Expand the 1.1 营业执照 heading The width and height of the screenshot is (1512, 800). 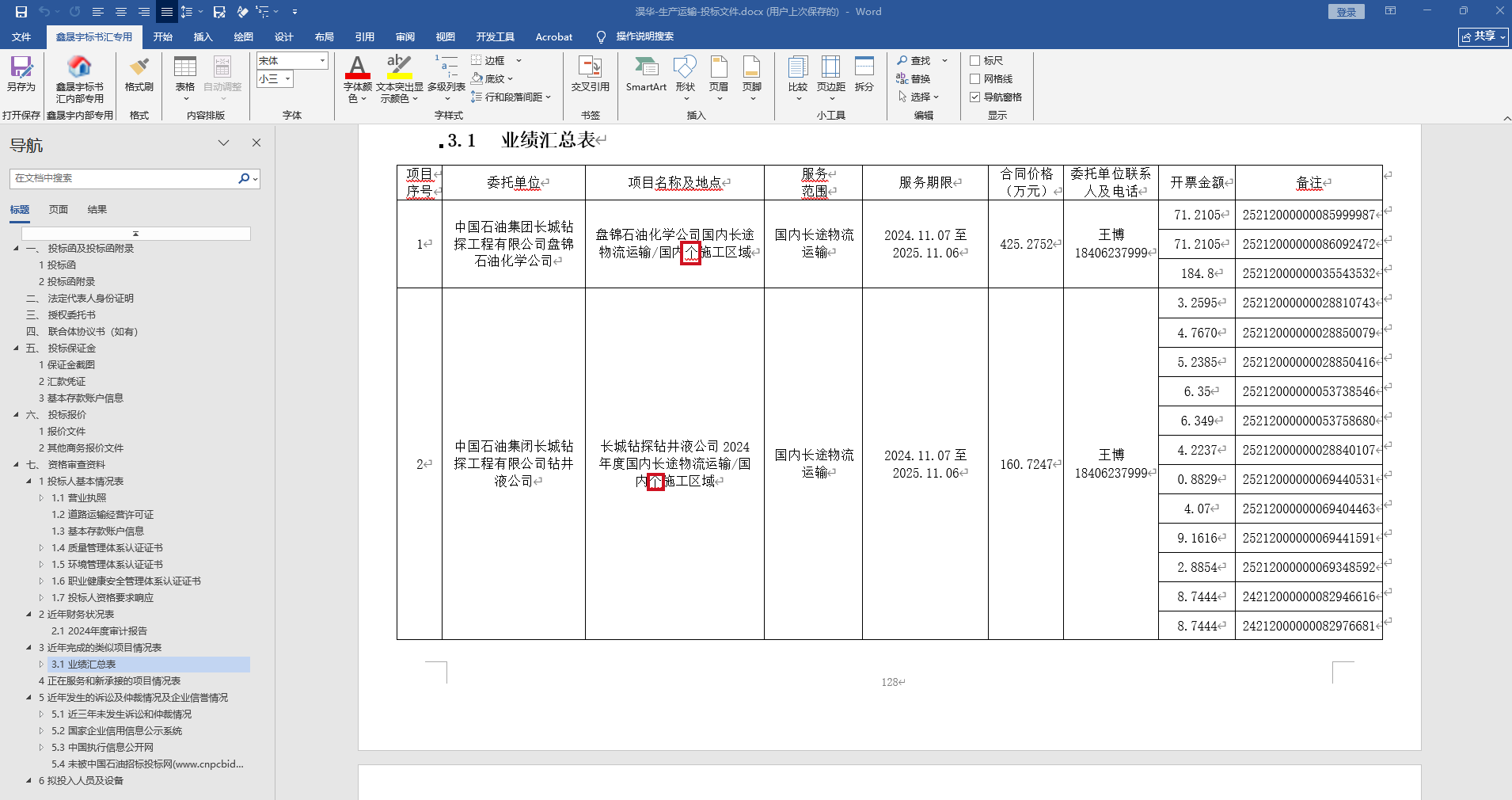[42, 498]
